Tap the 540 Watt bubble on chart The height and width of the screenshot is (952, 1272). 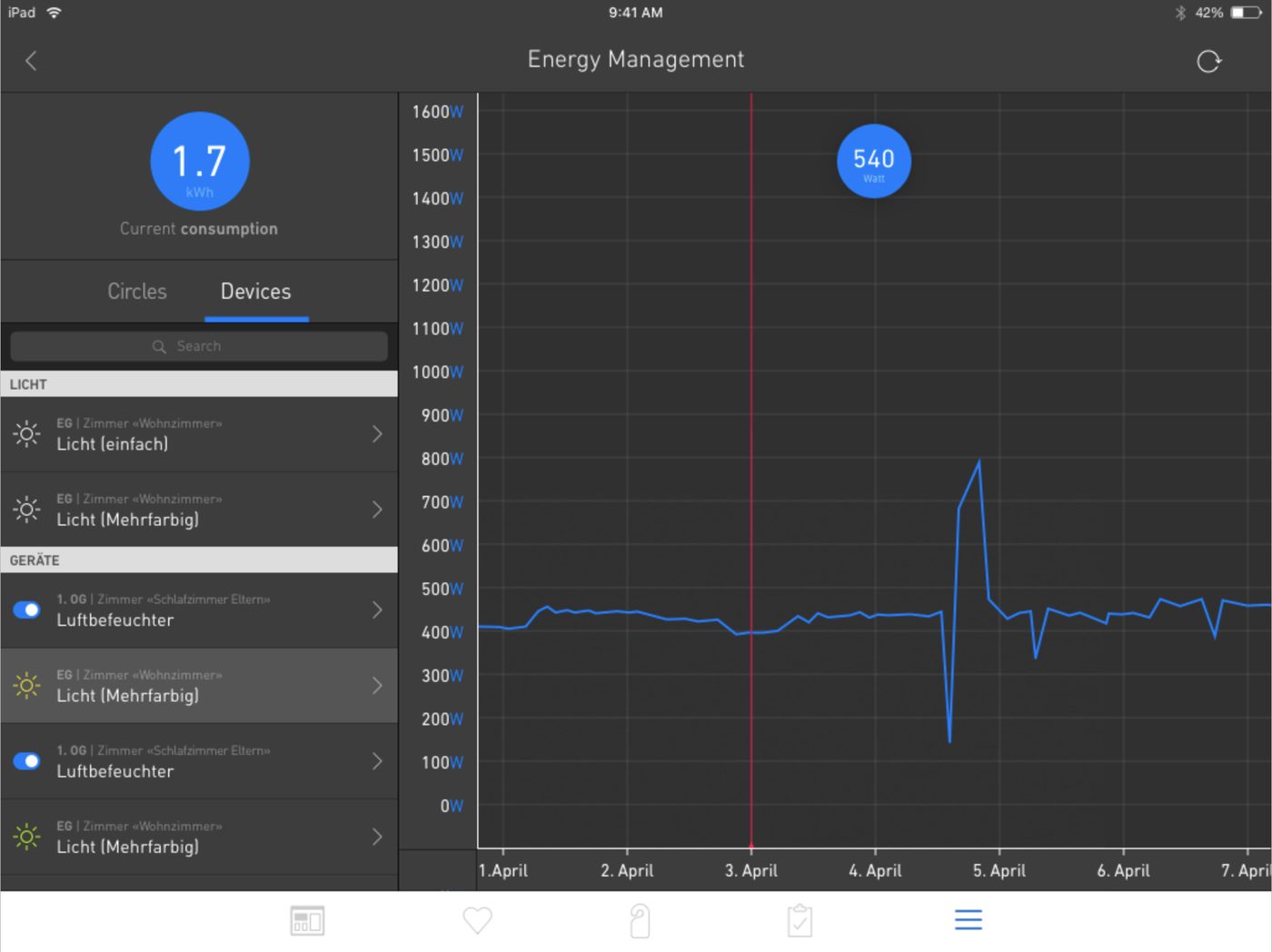pos(874,162)
